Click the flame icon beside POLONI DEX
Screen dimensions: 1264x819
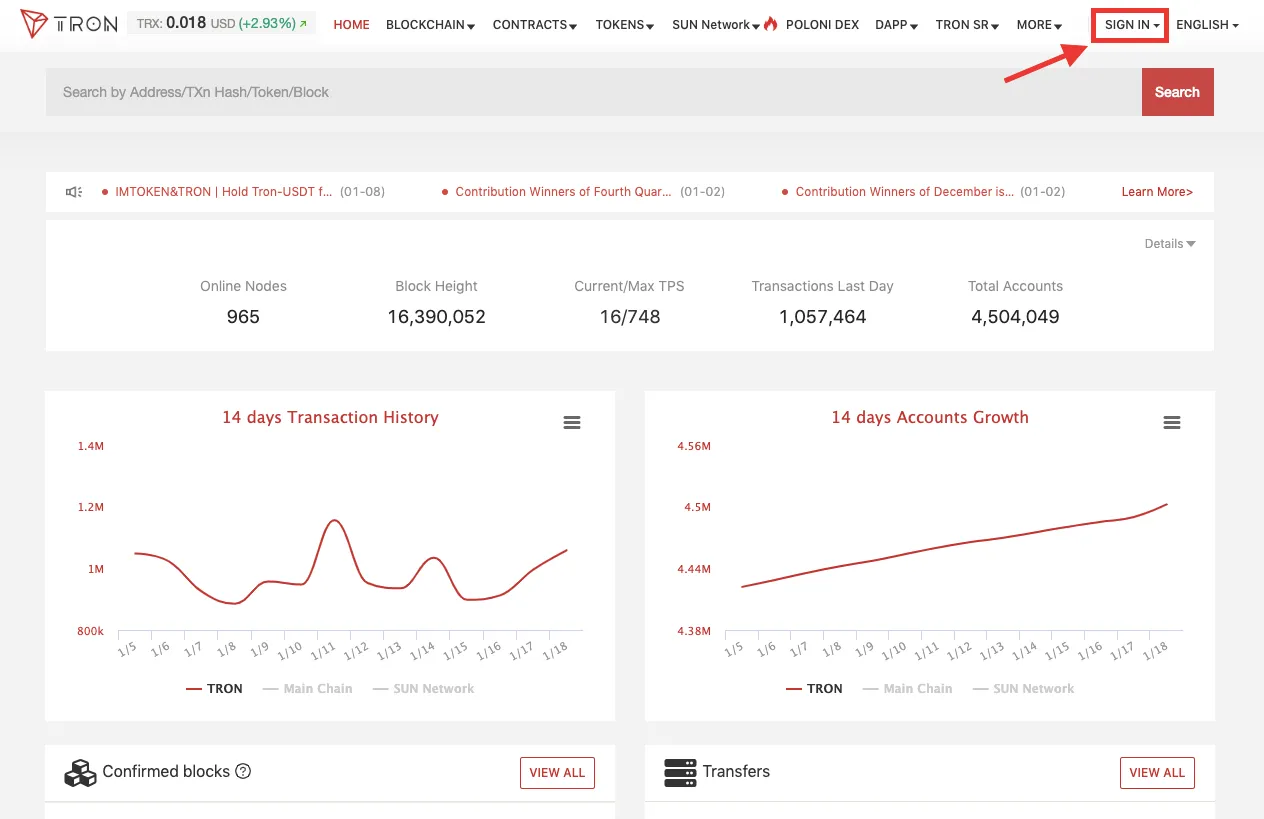pyautogui.click(x=770, y=24)
